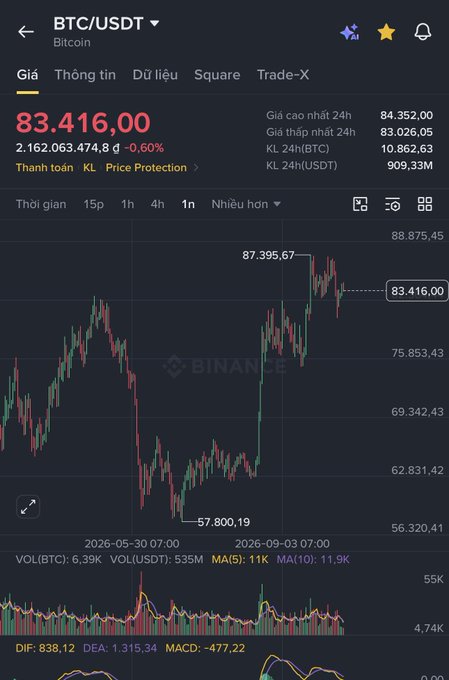Tap the 62.831,42 price axis label
Image resolution: width=449 pixels, height=680 pixels.
(417, 470)
